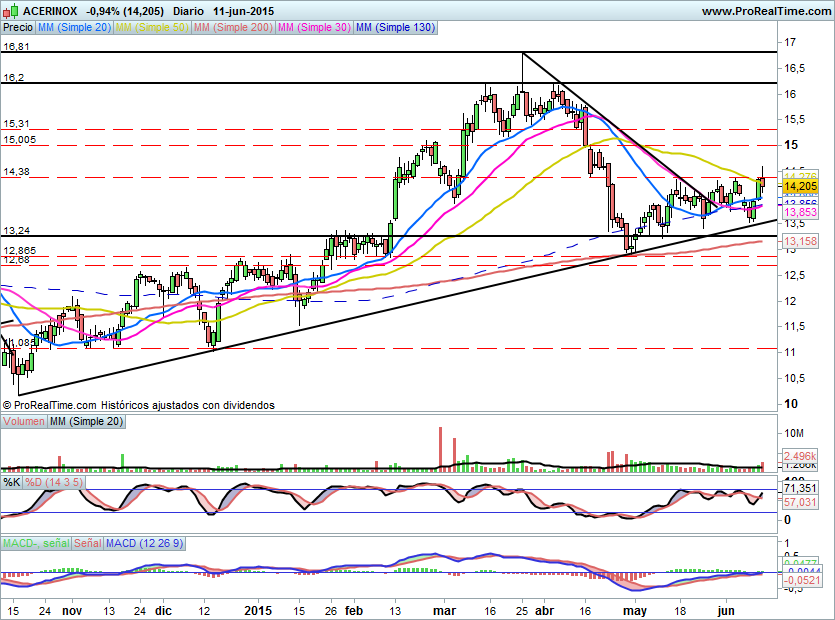
Task: Open the %D (14 3 5) label
Action: (x=54, y=482)
